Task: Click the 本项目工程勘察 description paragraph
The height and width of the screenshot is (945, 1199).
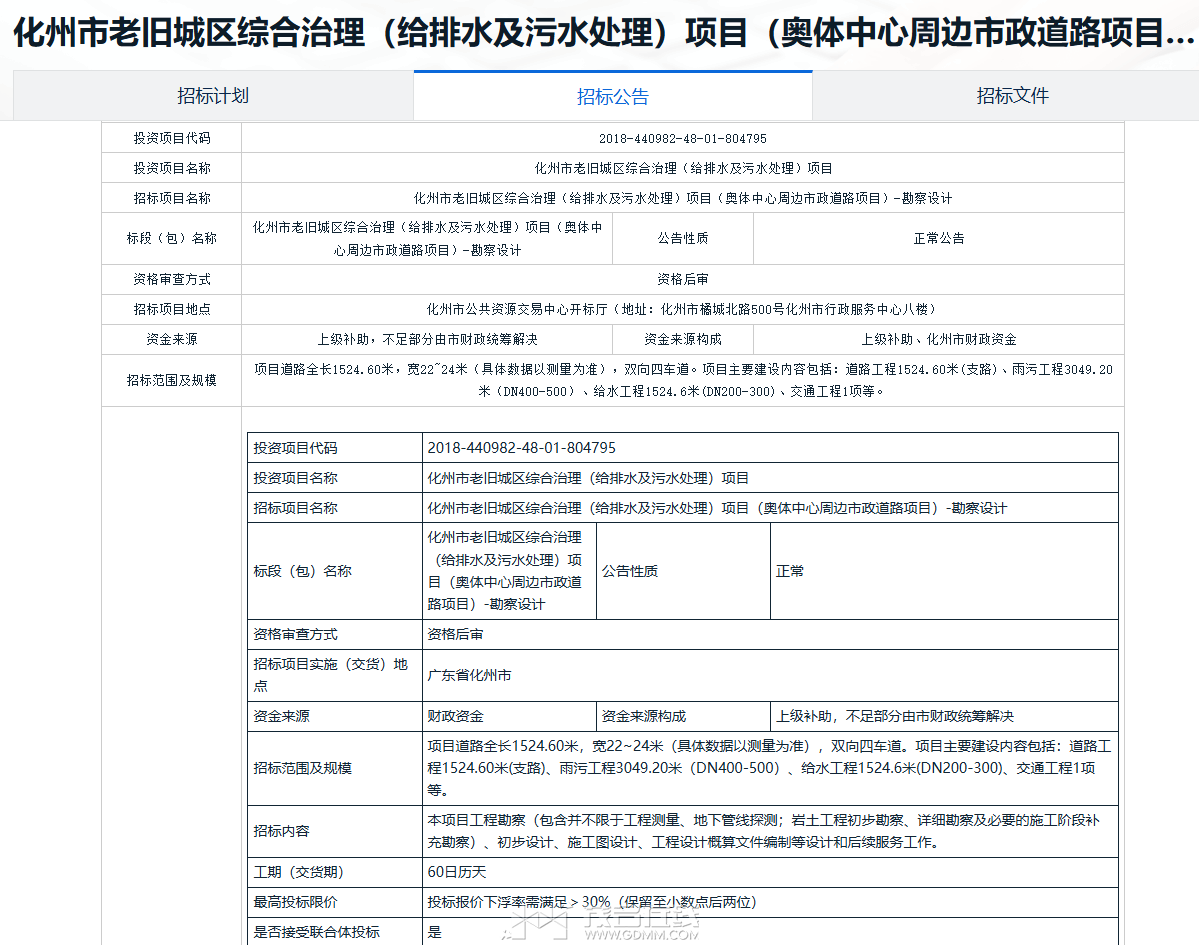Action: tap(764, 831)
